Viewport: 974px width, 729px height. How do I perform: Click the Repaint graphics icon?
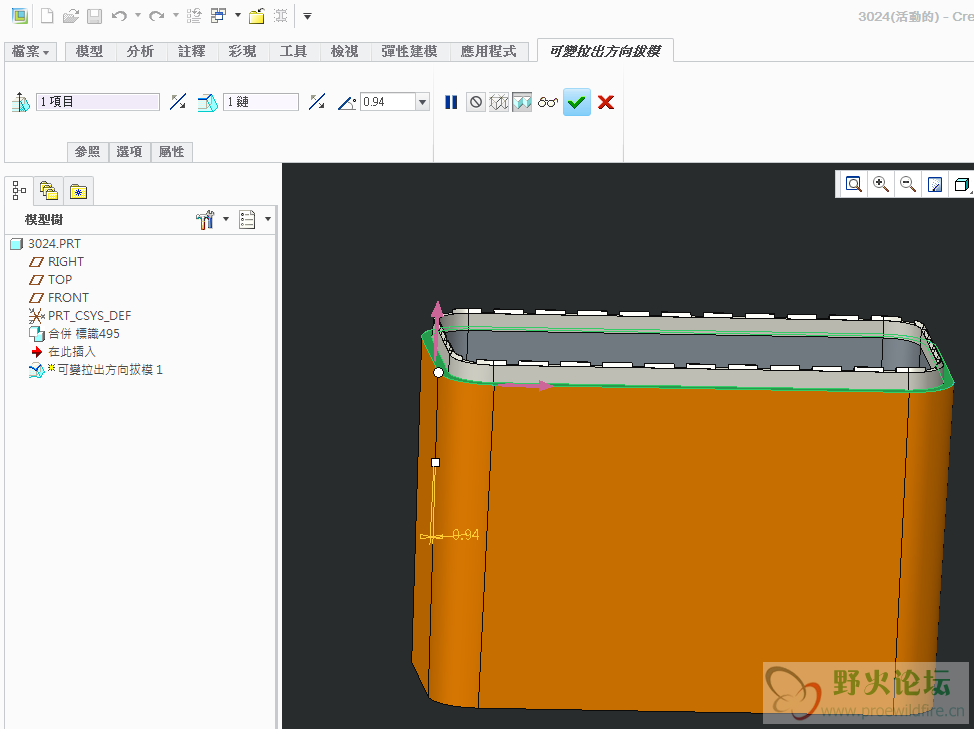click(x=934, y=184)
